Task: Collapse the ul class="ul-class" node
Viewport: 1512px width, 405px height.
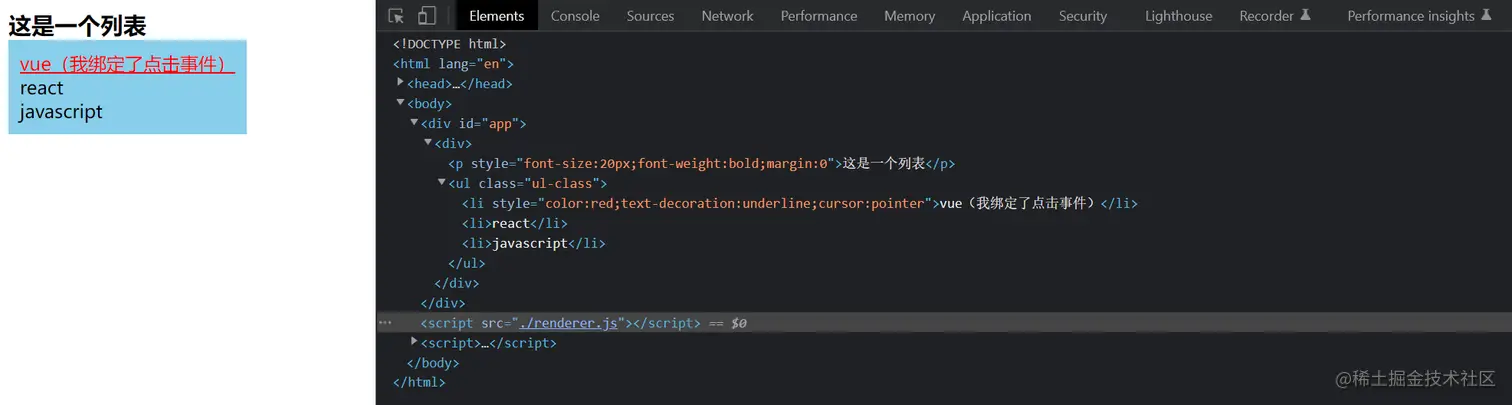Action: (x=442, y=183)
